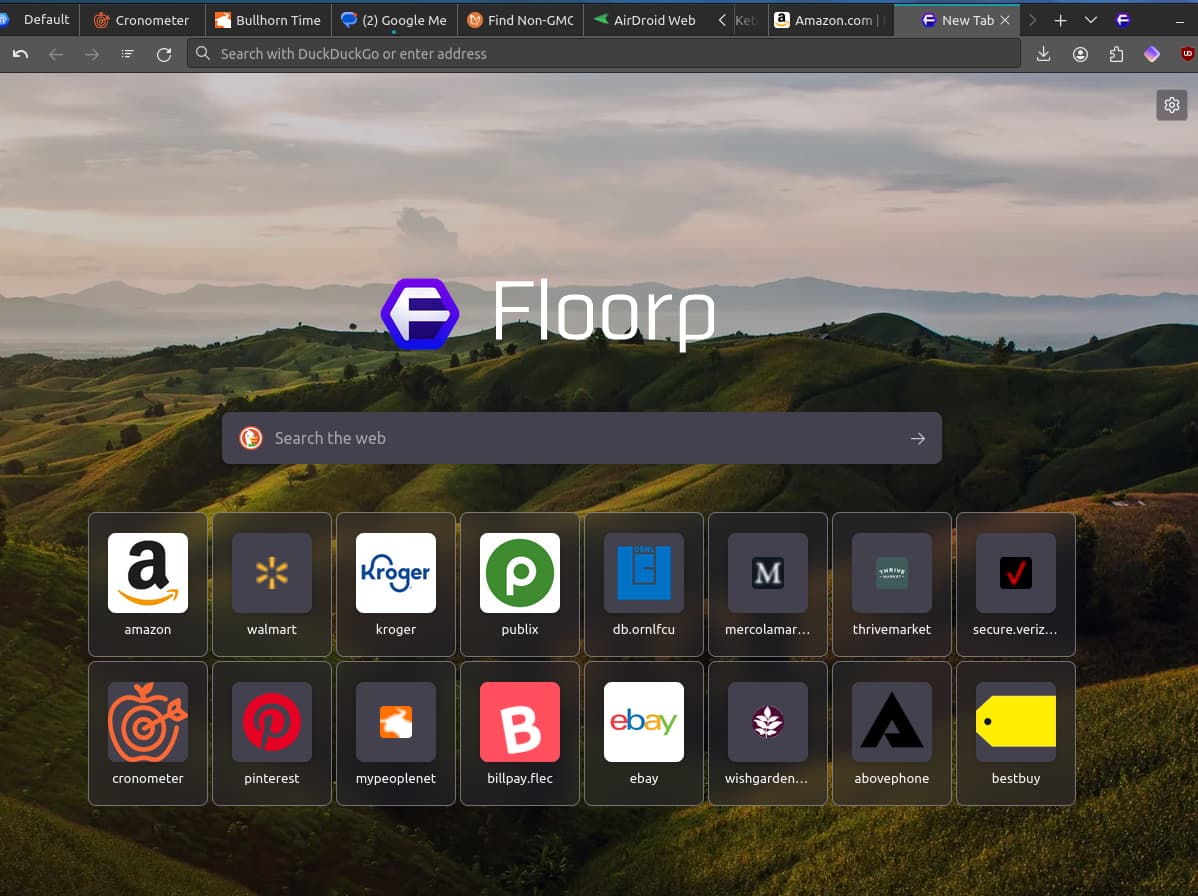
Task: Click the purple diamond toolbar icon
Action: coord(1151,54)
